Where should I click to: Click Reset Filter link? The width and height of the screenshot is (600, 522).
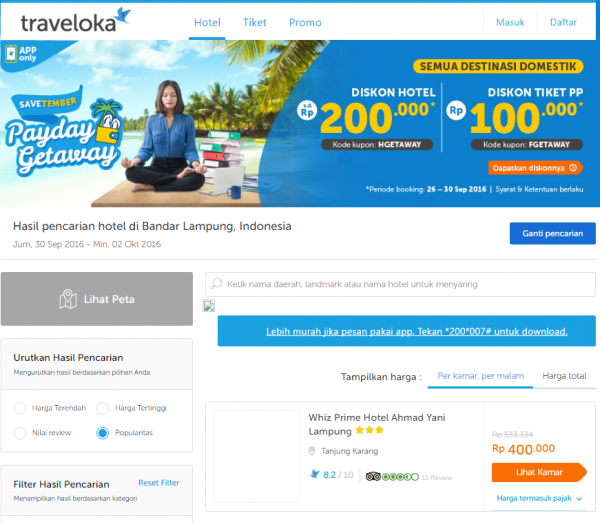pos(159,483)
